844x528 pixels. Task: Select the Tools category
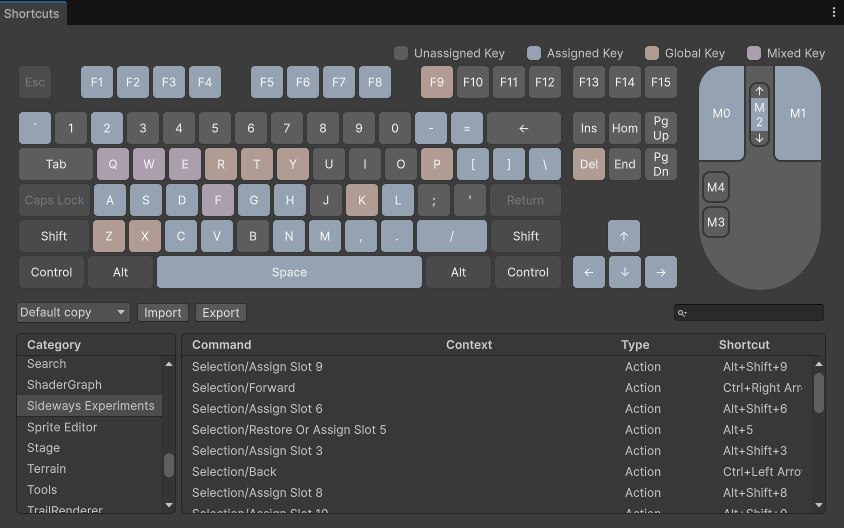click(x=89, y=490)
